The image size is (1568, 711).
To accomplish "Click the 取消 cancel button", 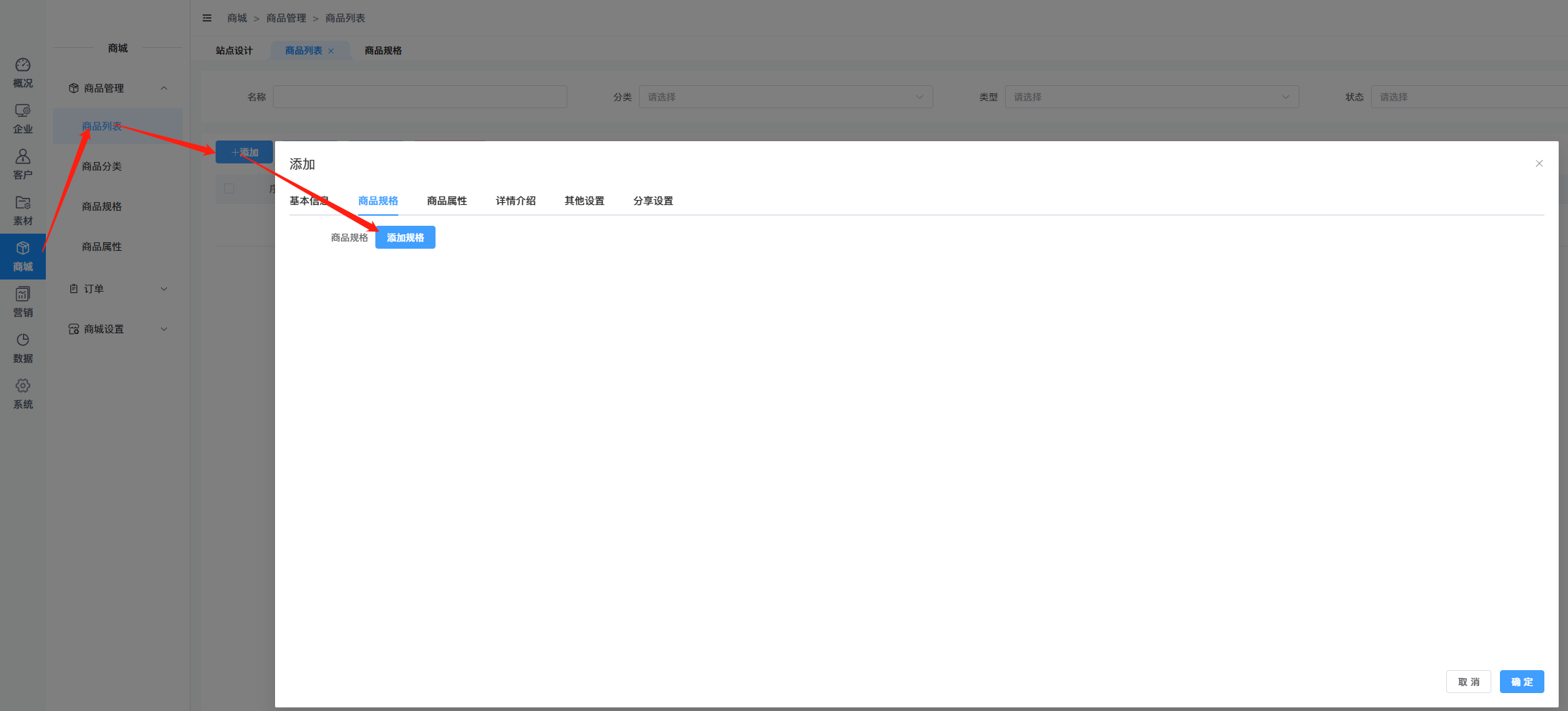I will 1468,682.
